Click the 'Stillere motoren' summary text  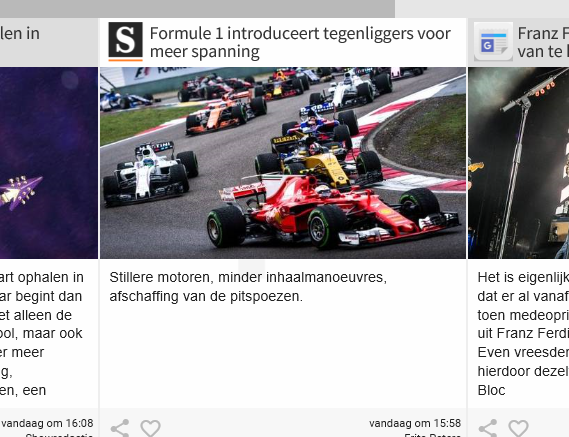coord(248,287)
